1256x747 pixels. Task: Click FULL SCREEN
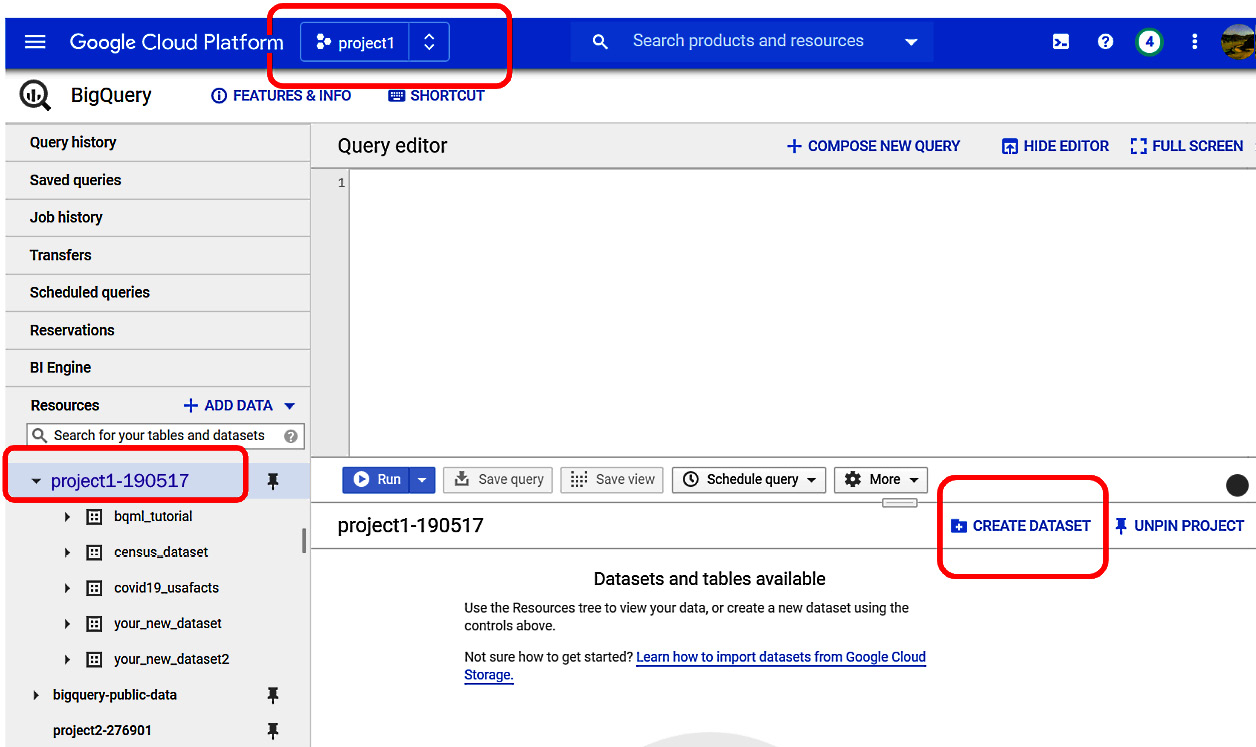[x=1187, y=146]
